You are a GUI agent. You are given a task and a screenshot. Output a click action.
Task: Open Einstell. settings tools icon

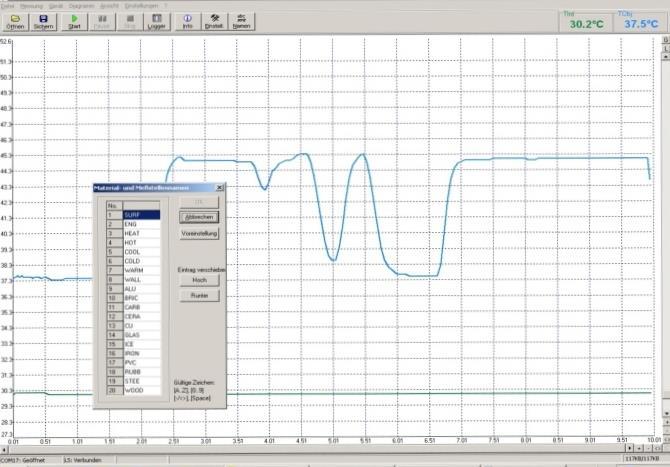point(214,21)
